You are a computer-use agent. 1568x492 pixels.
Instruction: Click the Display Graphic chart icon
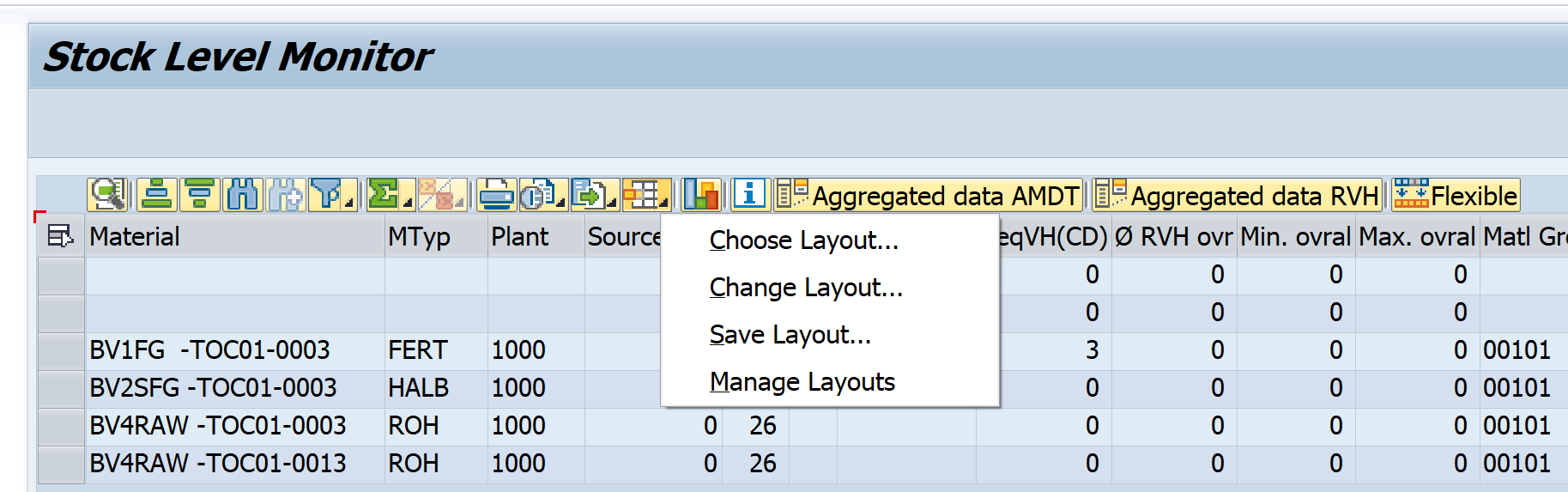click(x=701, y=195)
